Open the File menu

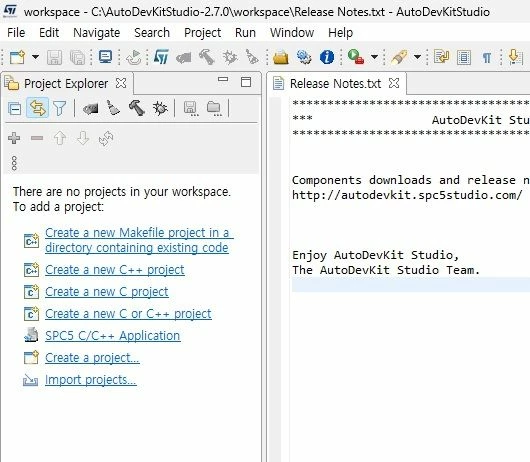click(16, 33)
